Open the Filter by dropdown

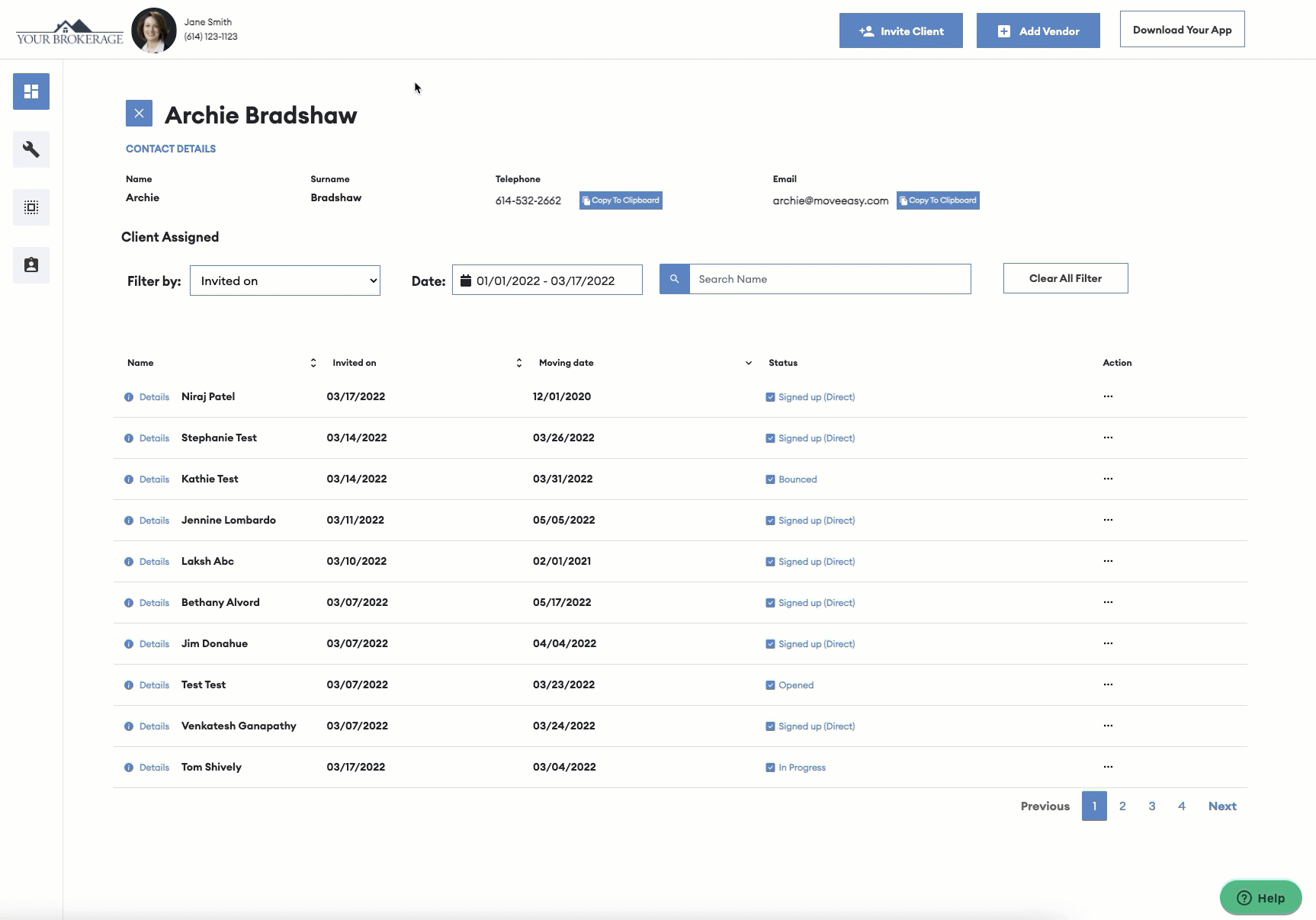[285, 280]
